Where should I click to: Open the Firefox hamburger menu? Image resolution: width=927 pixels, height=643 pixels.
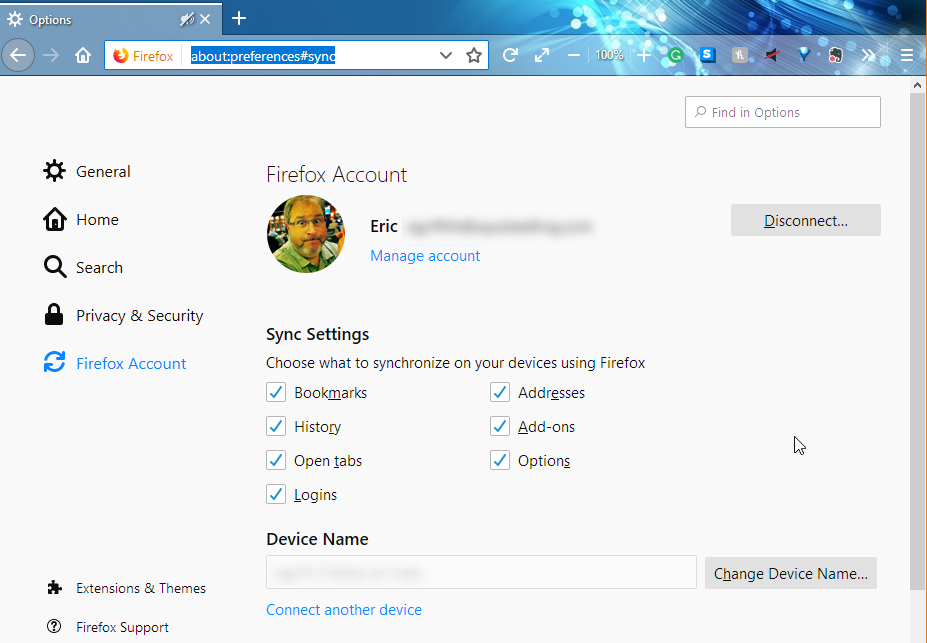tap(907, 56)
